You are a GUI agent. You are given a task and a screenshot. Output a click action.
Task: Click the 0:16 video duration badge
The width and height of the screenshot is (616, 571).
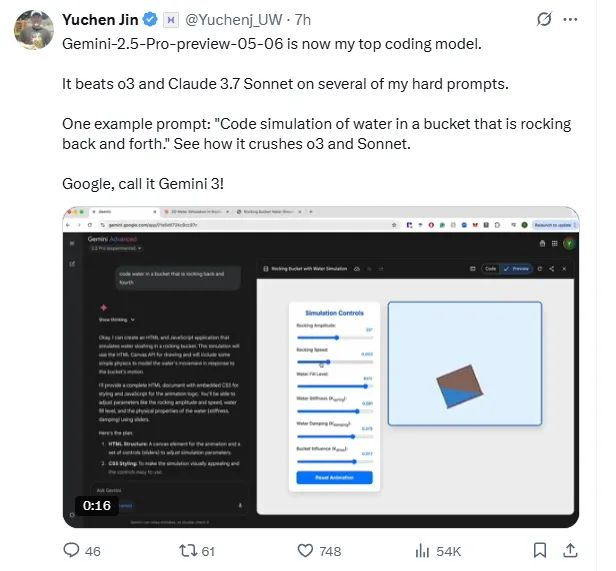(97, 506)
